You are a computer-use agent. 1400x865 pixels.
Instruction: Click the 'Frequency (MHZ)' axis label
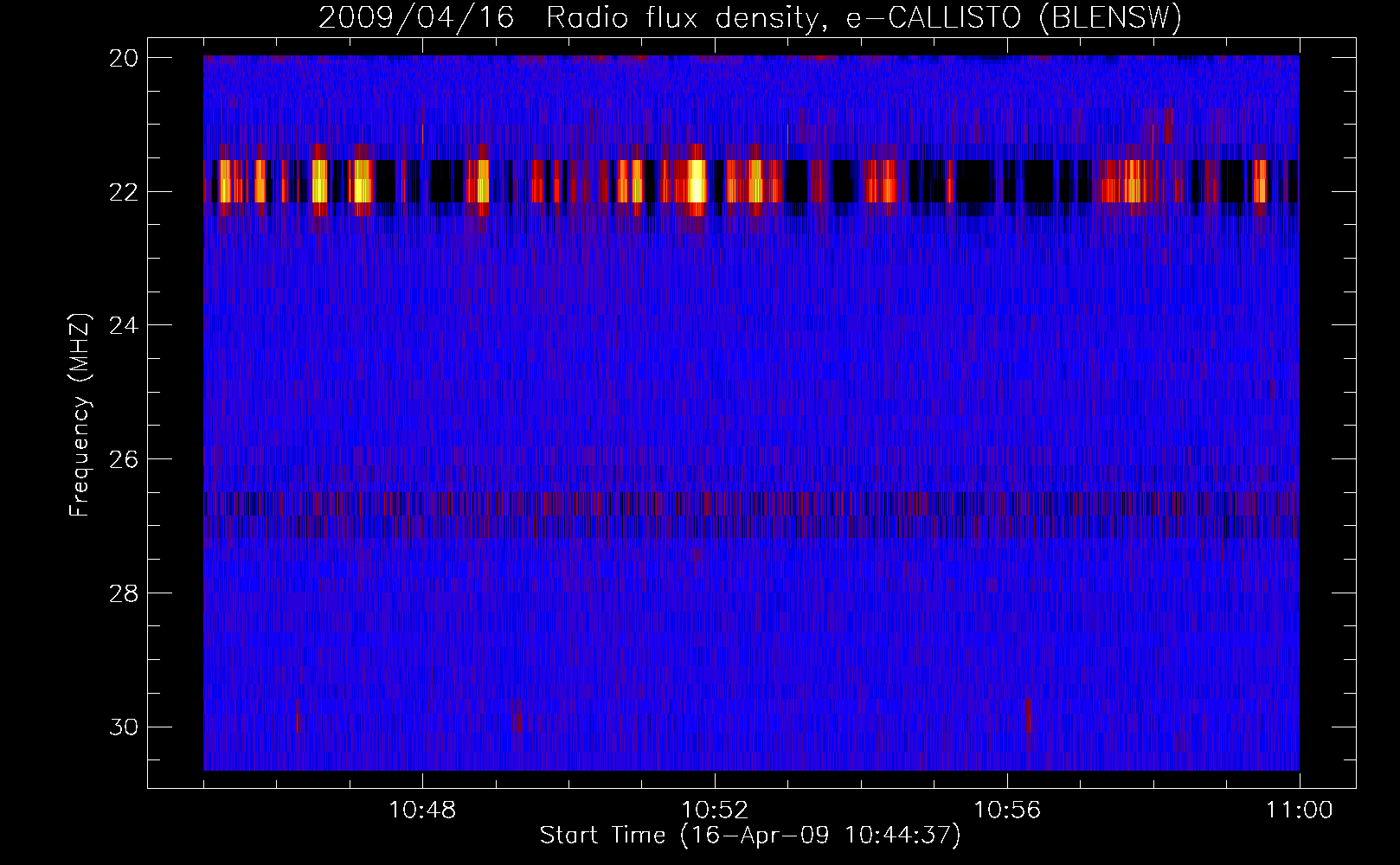(80, 415)
